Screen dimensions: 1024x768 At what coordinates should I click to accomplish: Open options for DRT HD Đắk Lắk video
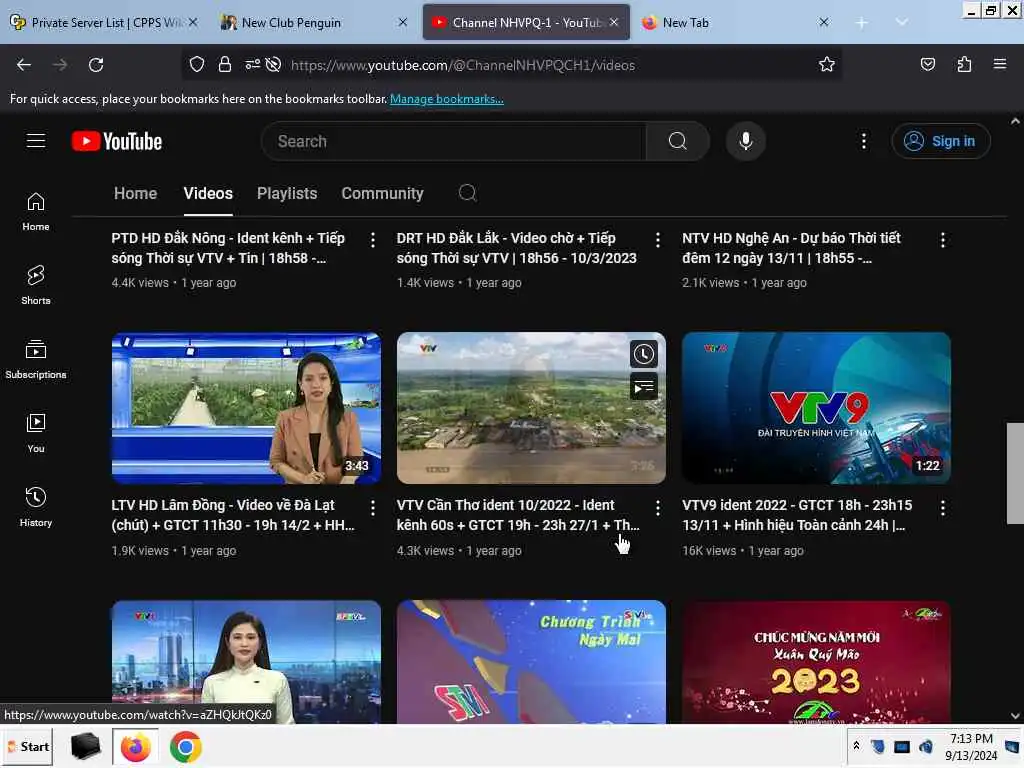tap(658, 240)
